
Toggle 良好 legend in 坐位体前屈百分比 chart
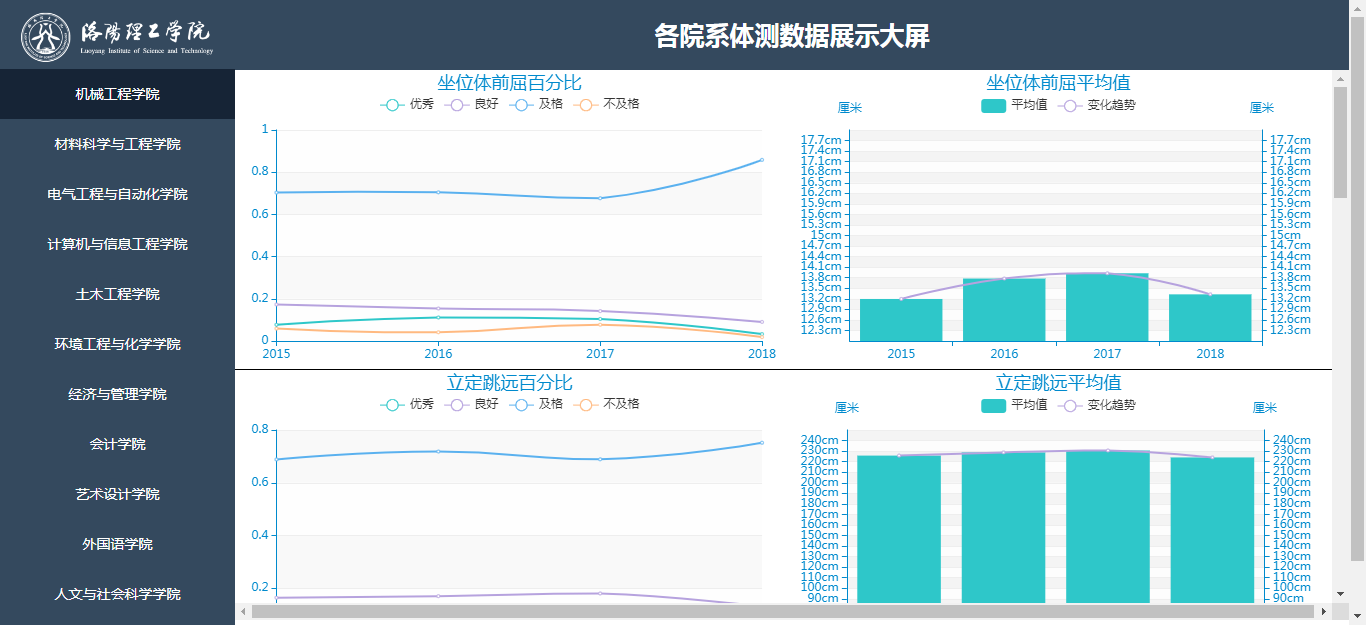coord(472,104)
